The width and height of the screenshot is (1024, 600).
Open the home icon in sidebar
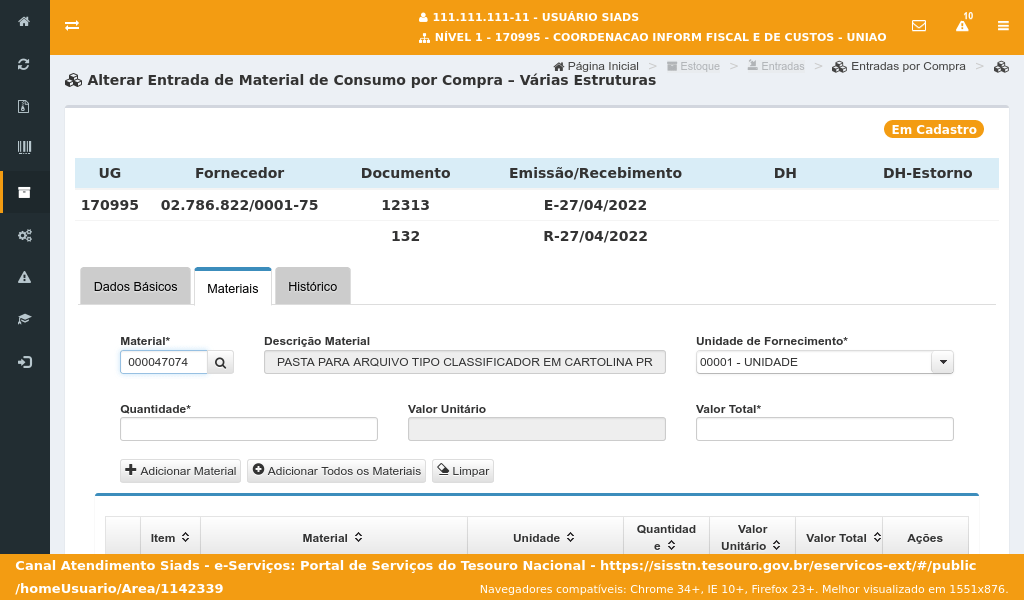coord(24,22)
